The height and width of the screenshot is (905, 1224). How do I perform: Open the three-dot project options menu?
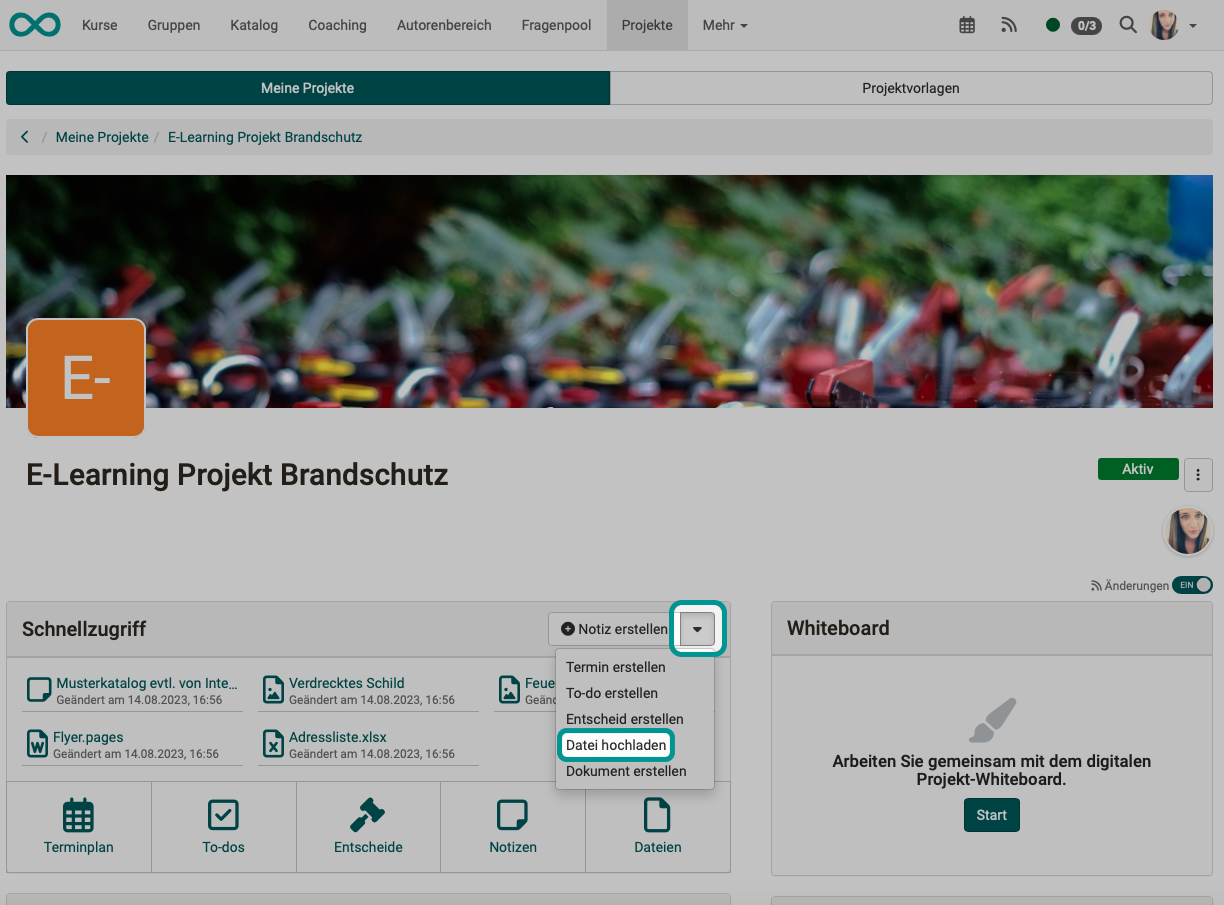pos(1198,475)
